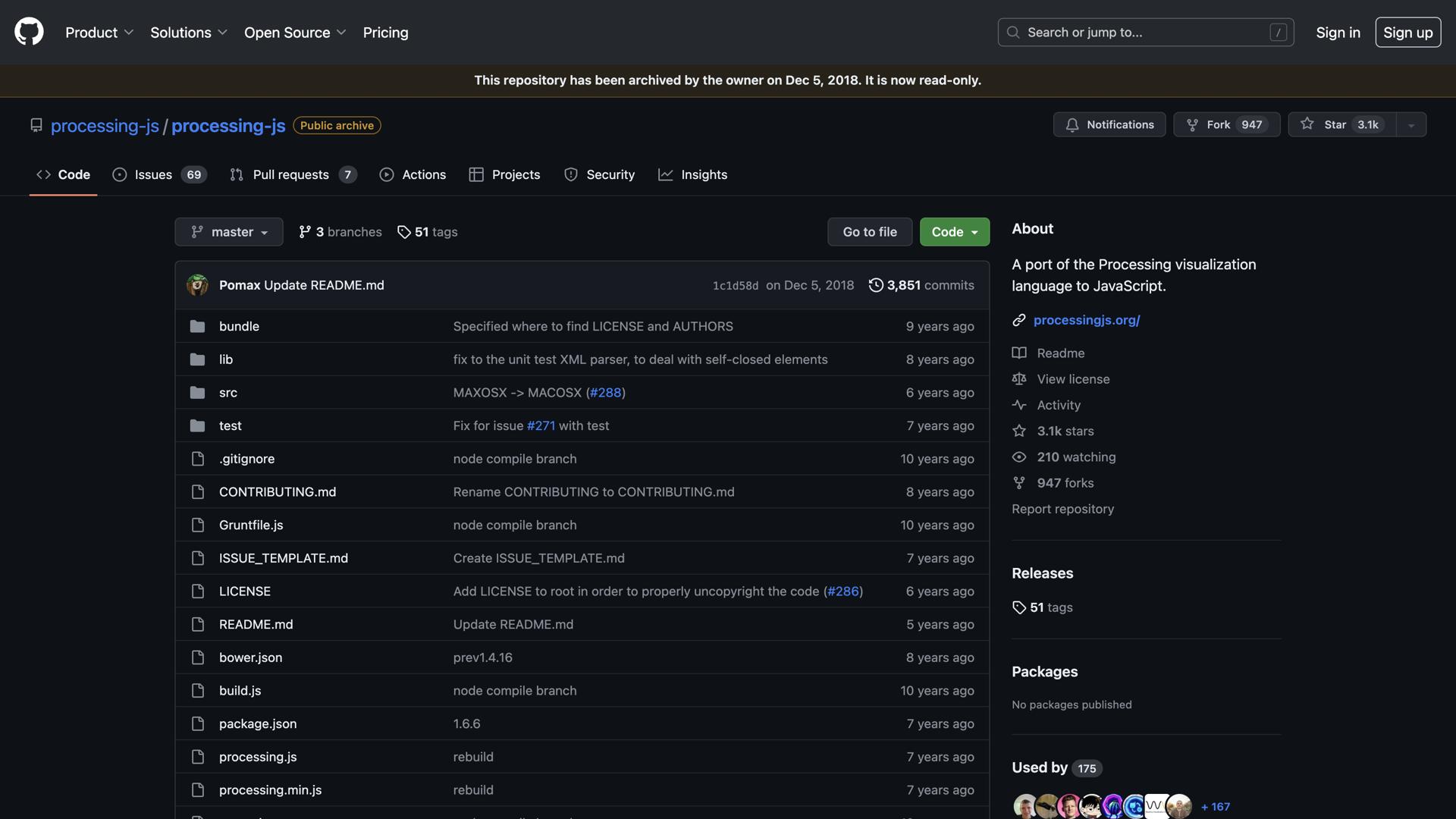The image size is (1456, 819).
Task: Click the View license scales icon
Action: pyautogui.click(x=1019, y=378)
